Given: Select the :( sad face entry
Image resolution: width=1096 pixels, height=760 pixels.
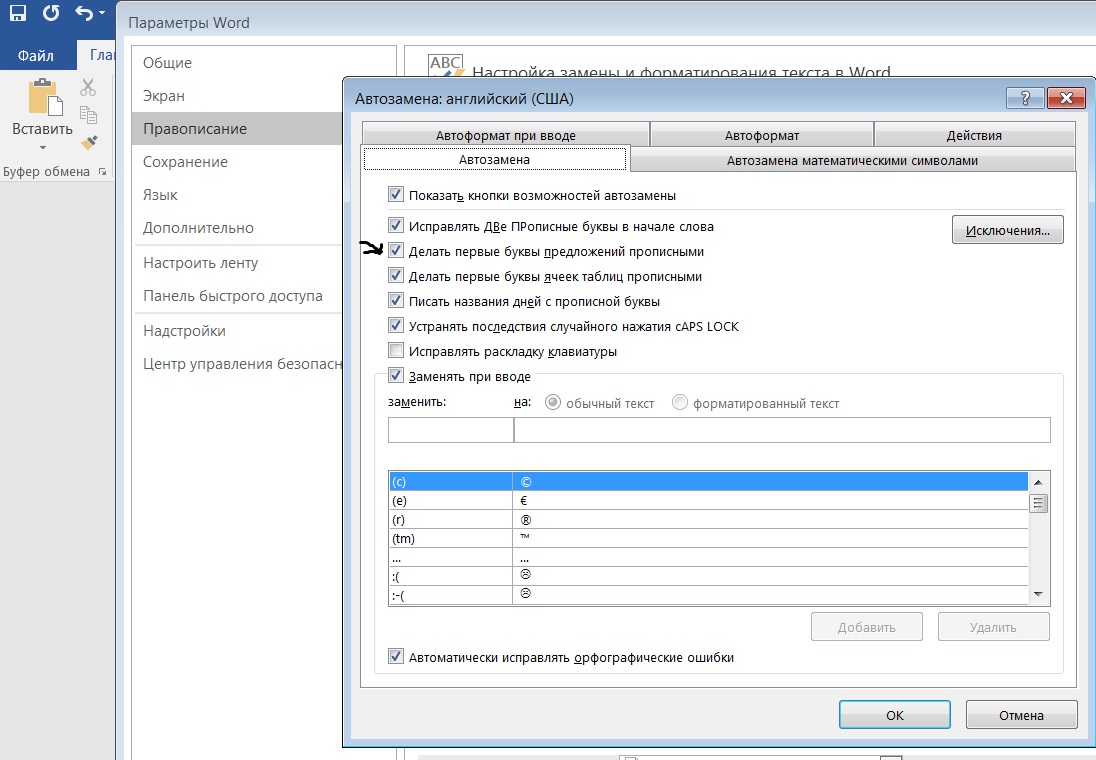Looking at the screenshot, I should tap(708, 576).
